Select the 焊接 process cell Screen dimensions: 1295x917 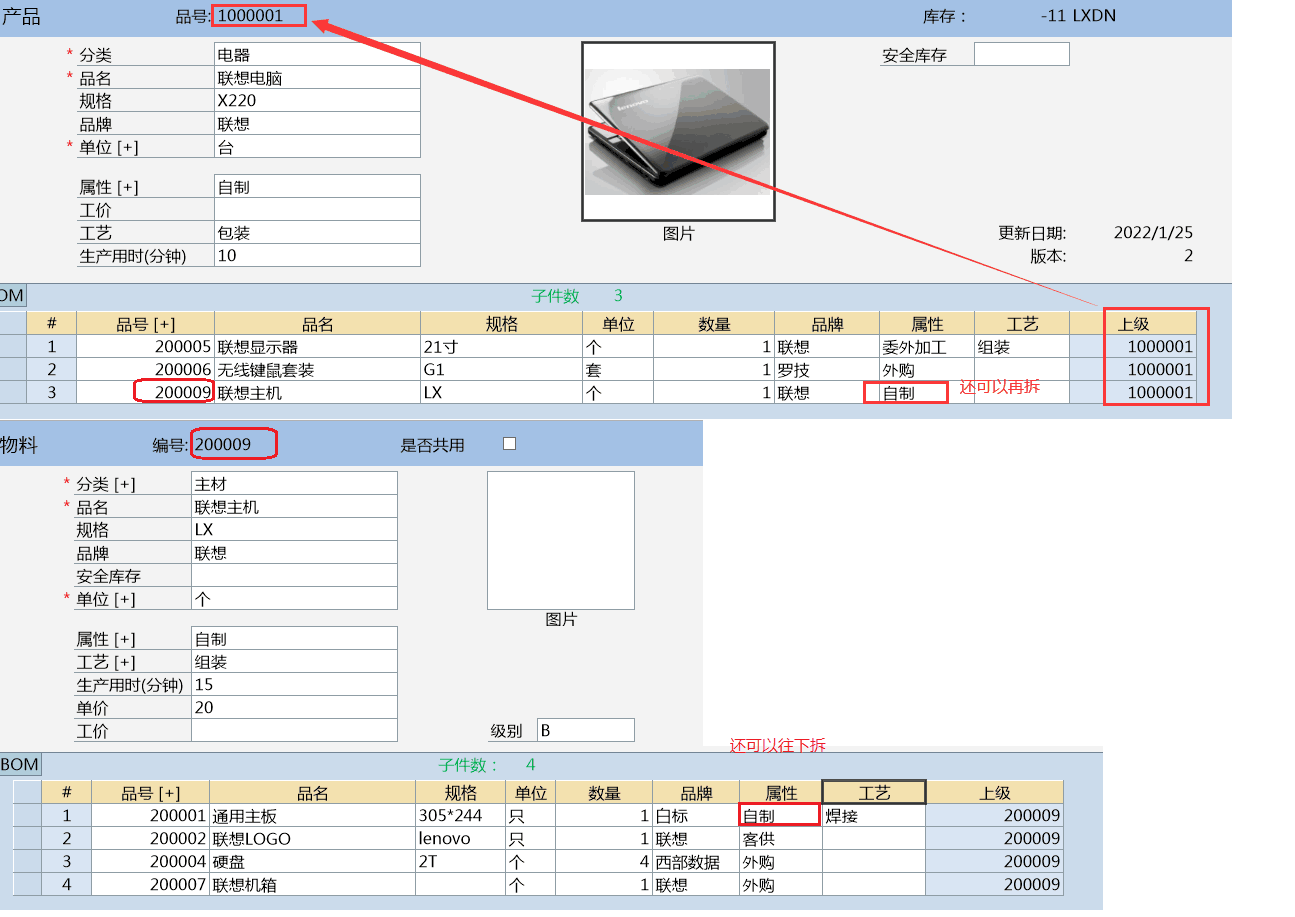(874, 816)
